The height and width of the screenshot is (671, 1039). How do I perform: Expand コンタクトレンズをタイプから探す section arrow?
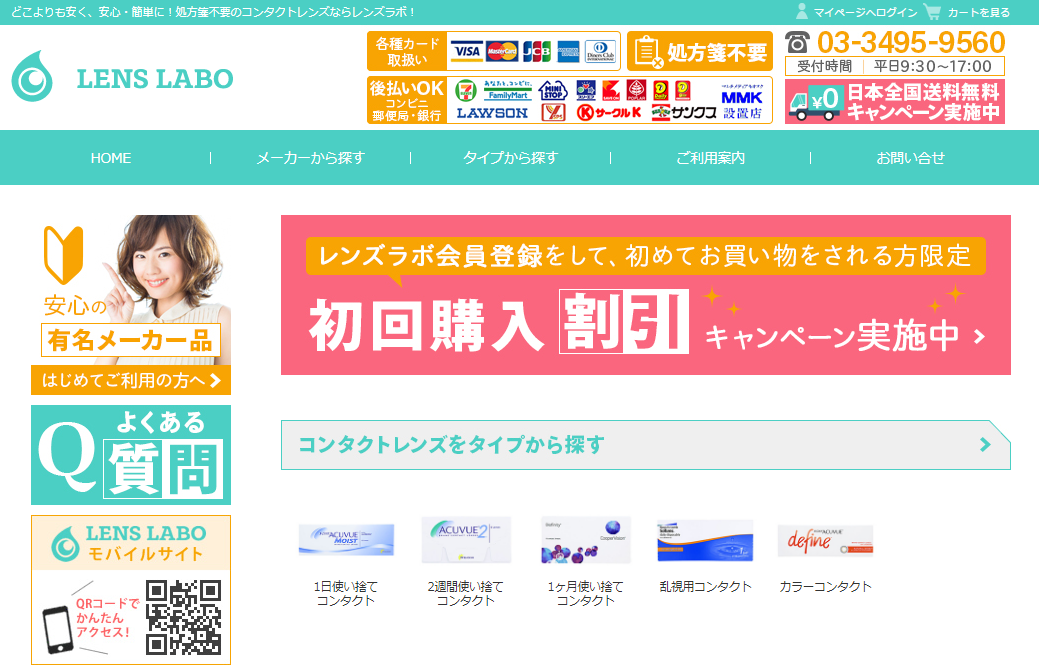[985, 445]
